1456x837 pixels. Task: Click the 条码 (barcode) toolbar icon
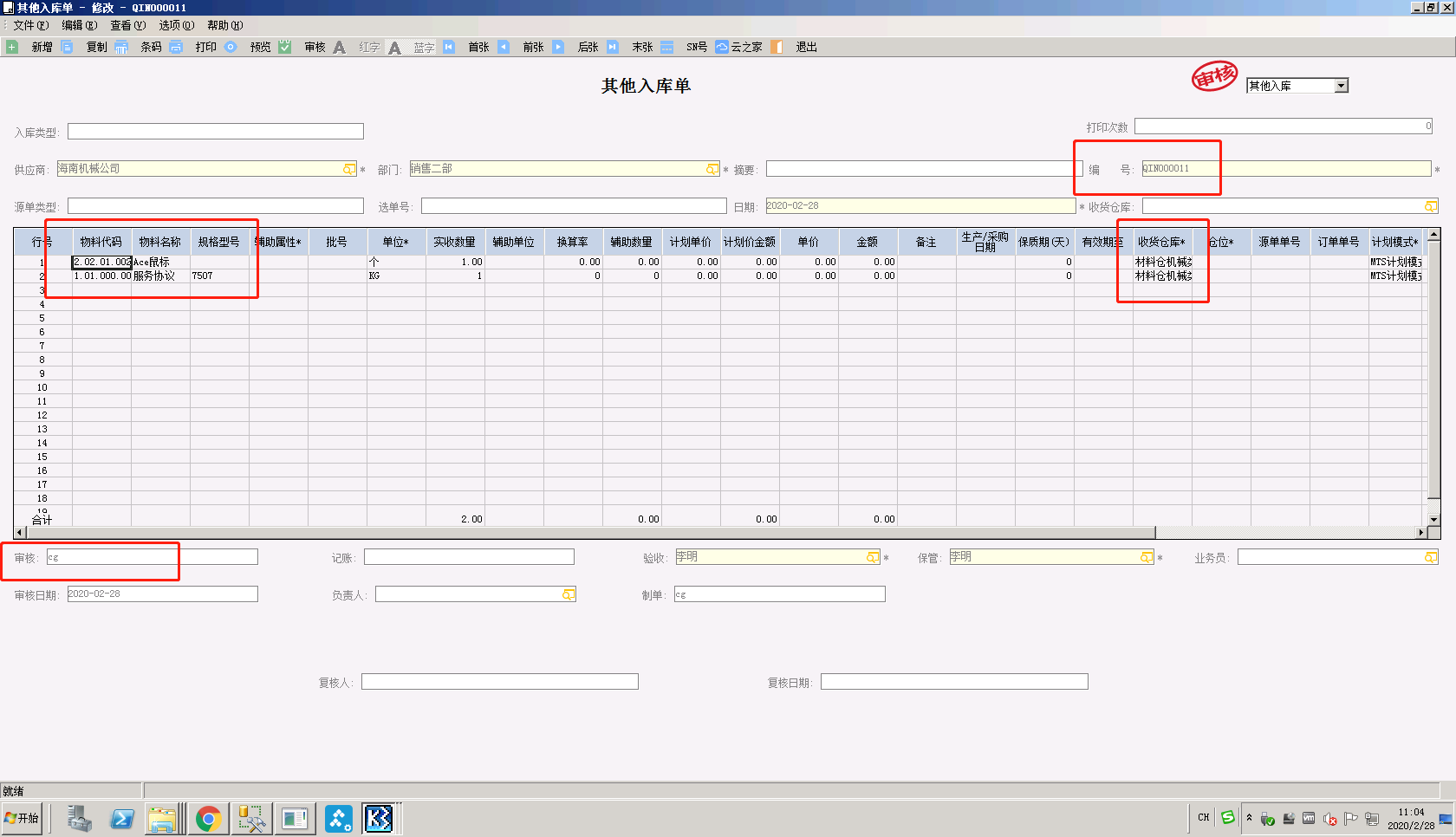(121, 47)
